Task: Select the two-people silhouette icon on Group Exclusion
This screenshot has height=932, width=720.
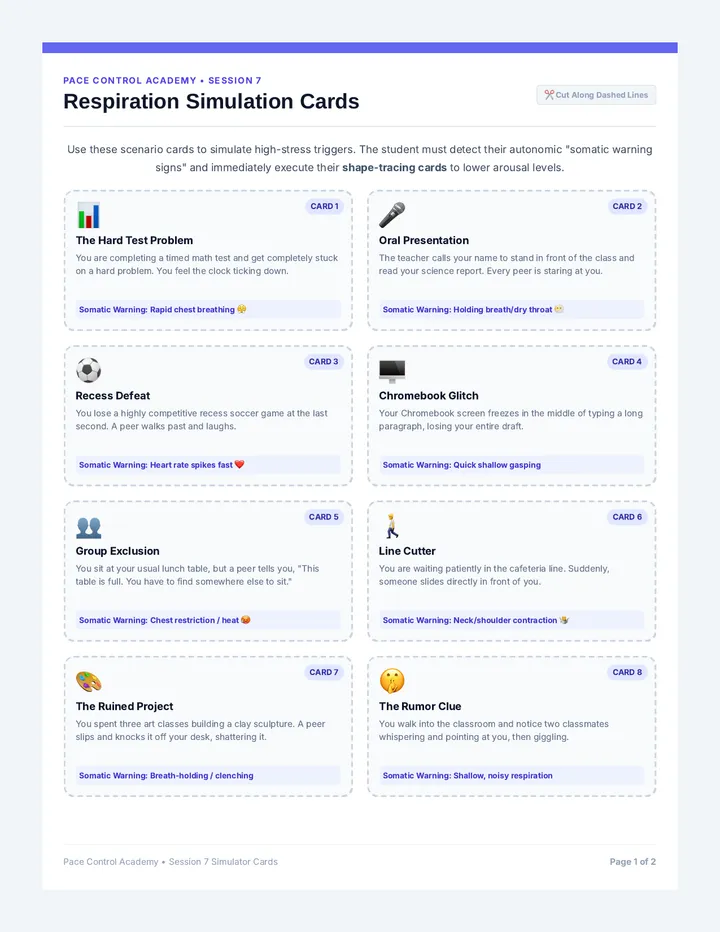Action: pyautogui.click(x=89, y=527)
